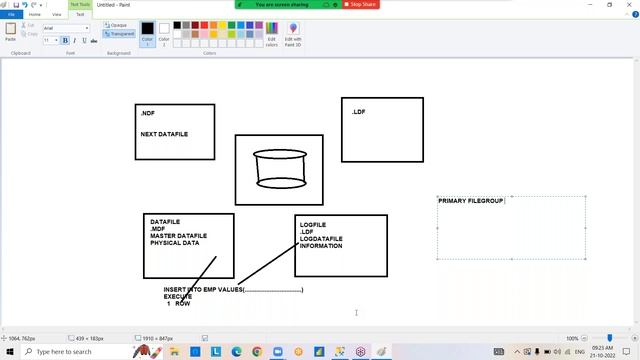Set text background to Opaque
Viewport: 640px width, 360px height.
[115, 25]
